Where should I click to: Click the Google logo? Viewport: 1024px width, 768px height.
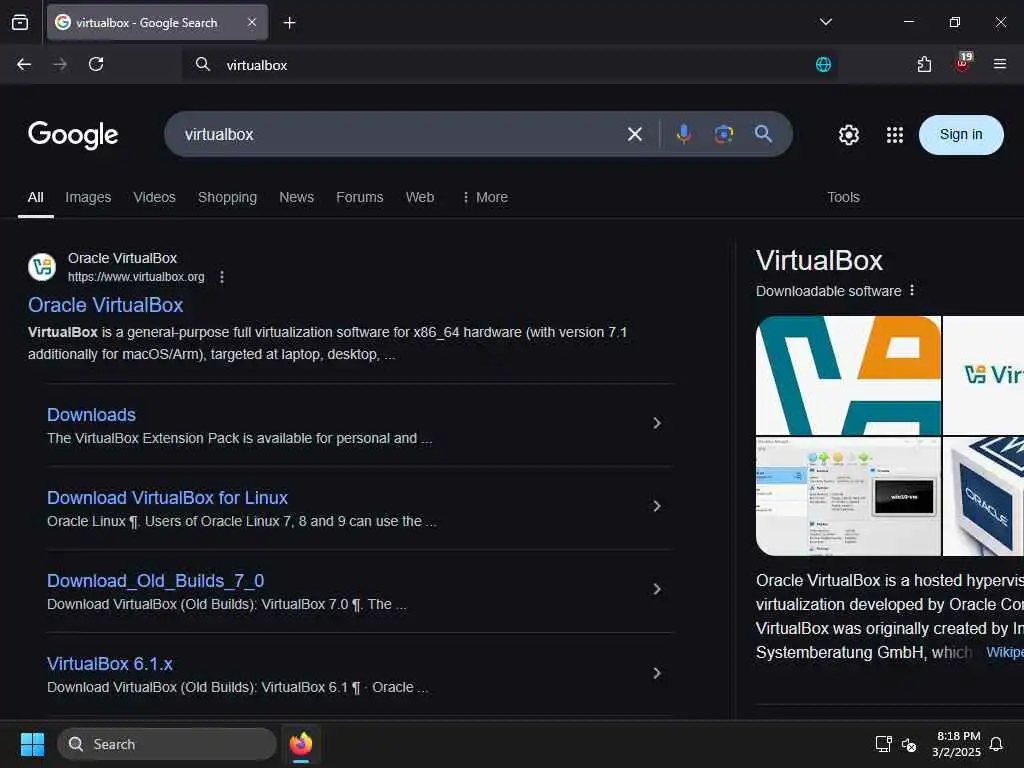73,135
